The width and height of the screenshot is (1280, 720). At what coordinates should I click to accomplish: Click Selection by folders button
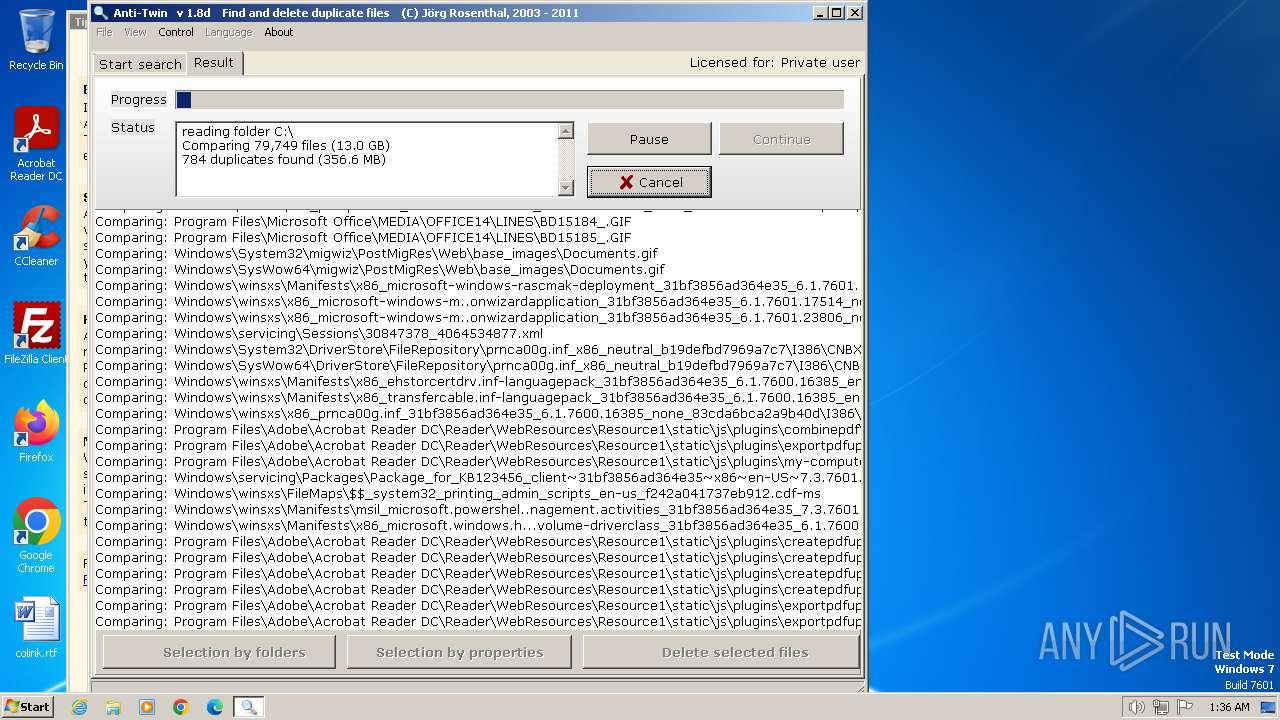pyautogui.click(x=219, y=652)
